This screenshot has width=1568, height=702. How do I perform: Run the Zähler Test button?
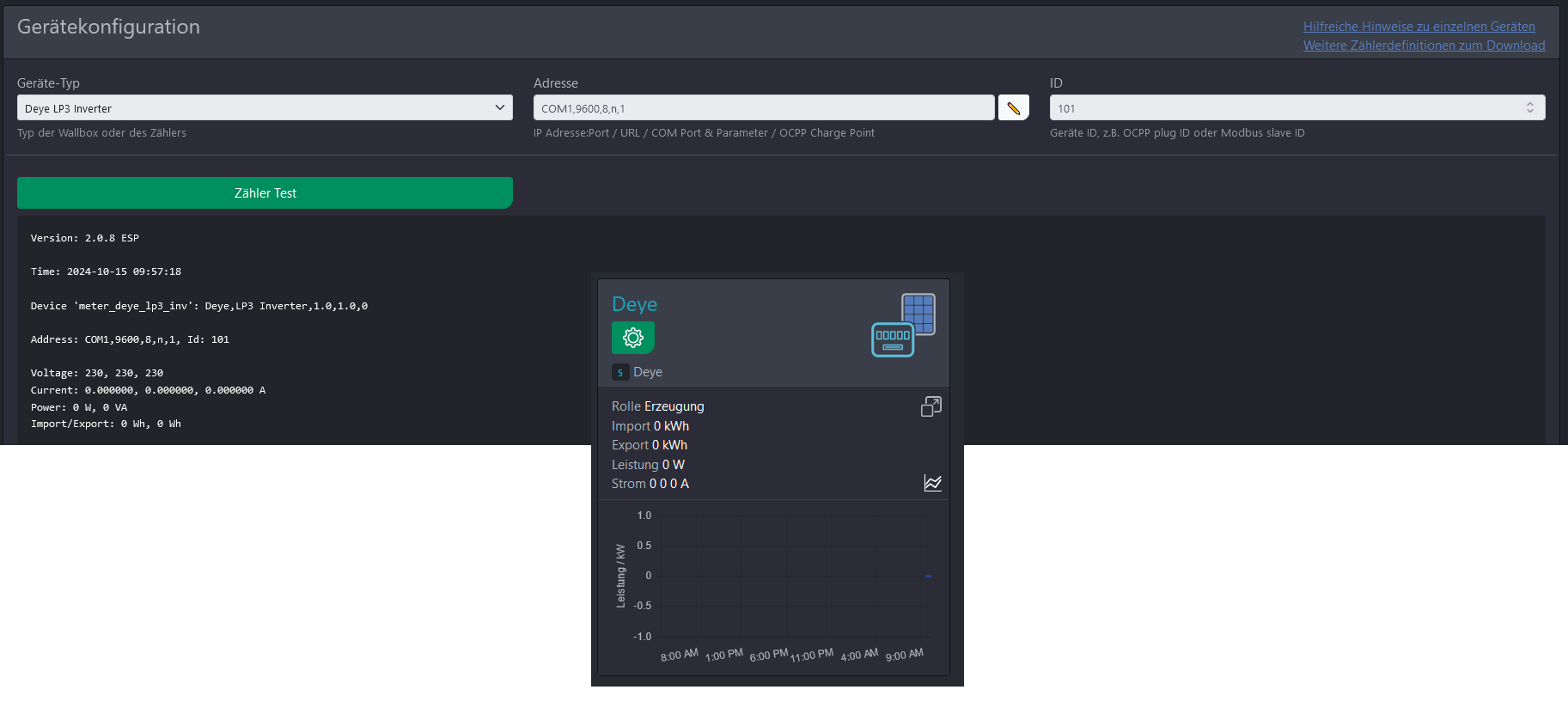tap(265, 193)
